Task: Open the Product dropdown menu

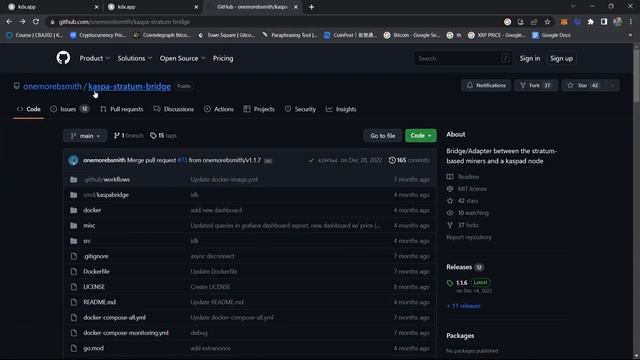Action: 95,58
